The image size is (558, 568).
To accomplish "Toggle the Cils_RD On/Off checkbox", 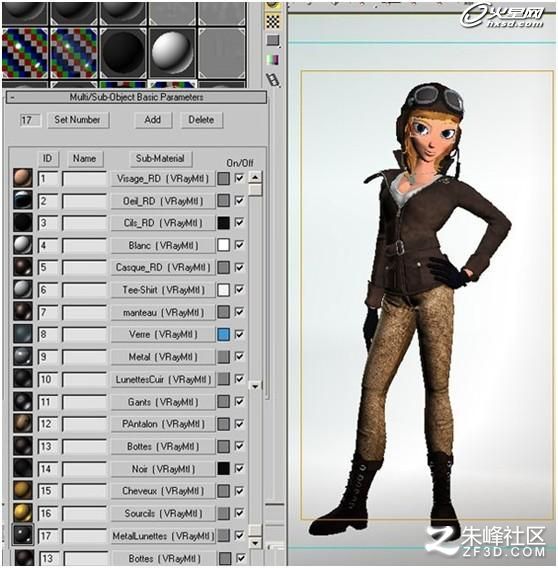I will (239, 222).
